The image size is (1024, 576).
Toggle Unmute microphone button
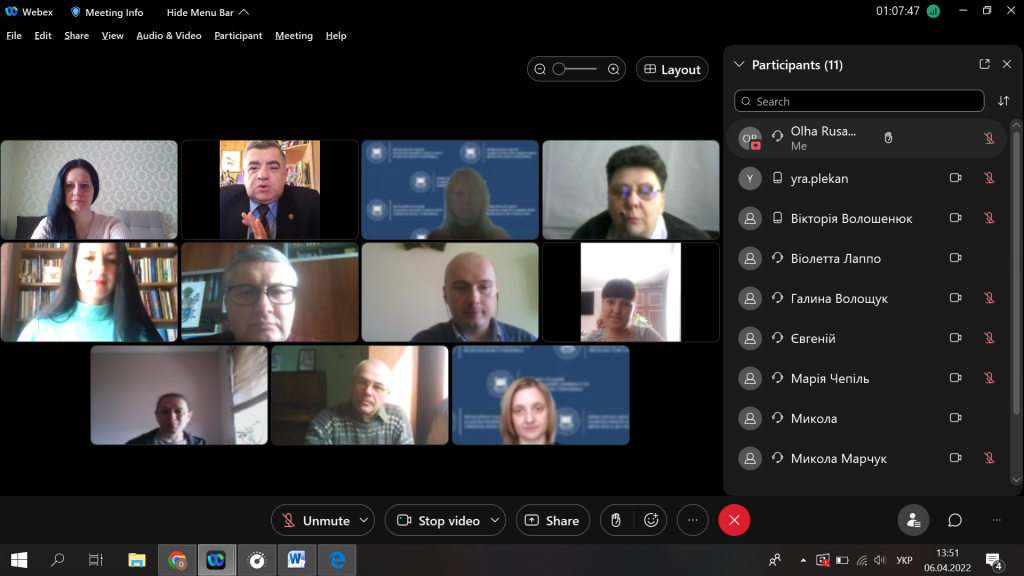pos(316,520)
